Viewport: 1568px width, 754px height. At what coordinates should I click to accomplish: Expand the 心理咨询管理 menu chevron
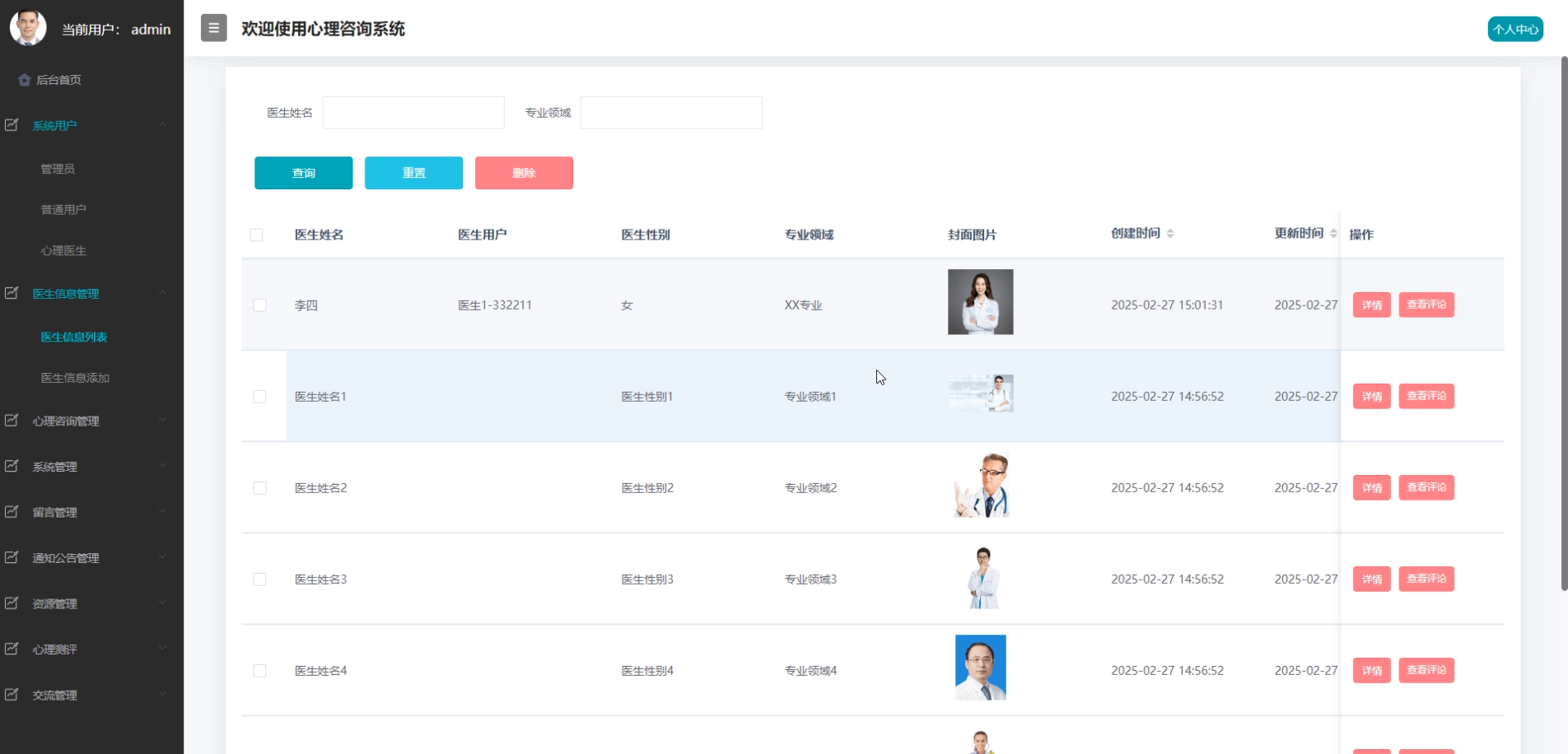click(162, 420)
